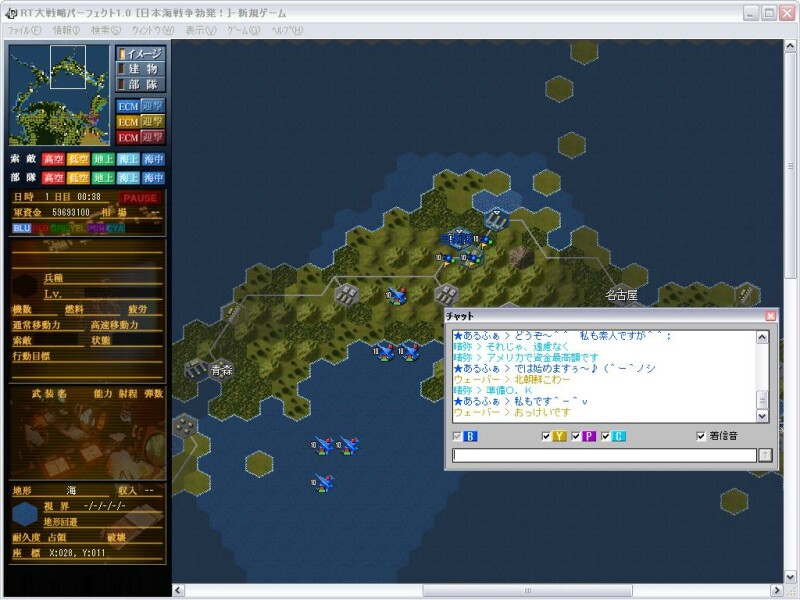The height and width of the screenshot is (600, 800).
Task: Uncheck the yellow Y chat channel checkbox
Action: (546, 437)
